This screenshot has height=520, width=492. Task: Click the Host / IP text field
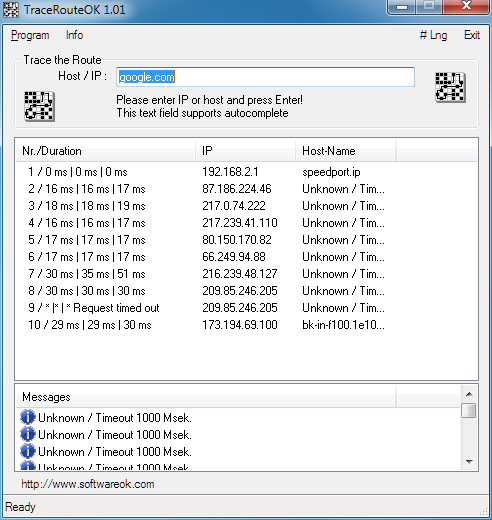(x=265, y=77)
